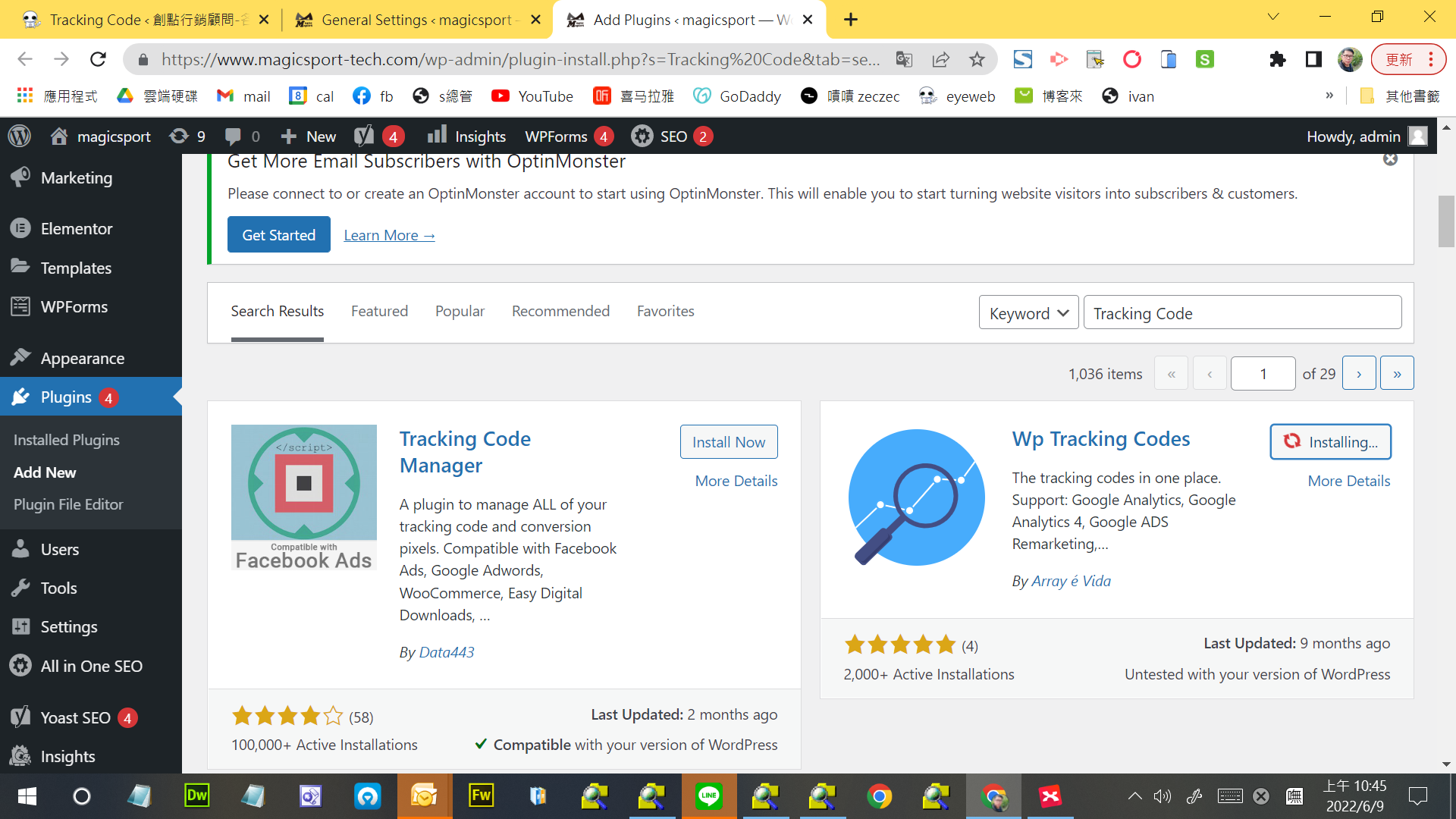Click the WordPress logo in admin bar
Image resolution: width=1456 pixels, height=819 pixels.
click(20, 136)
